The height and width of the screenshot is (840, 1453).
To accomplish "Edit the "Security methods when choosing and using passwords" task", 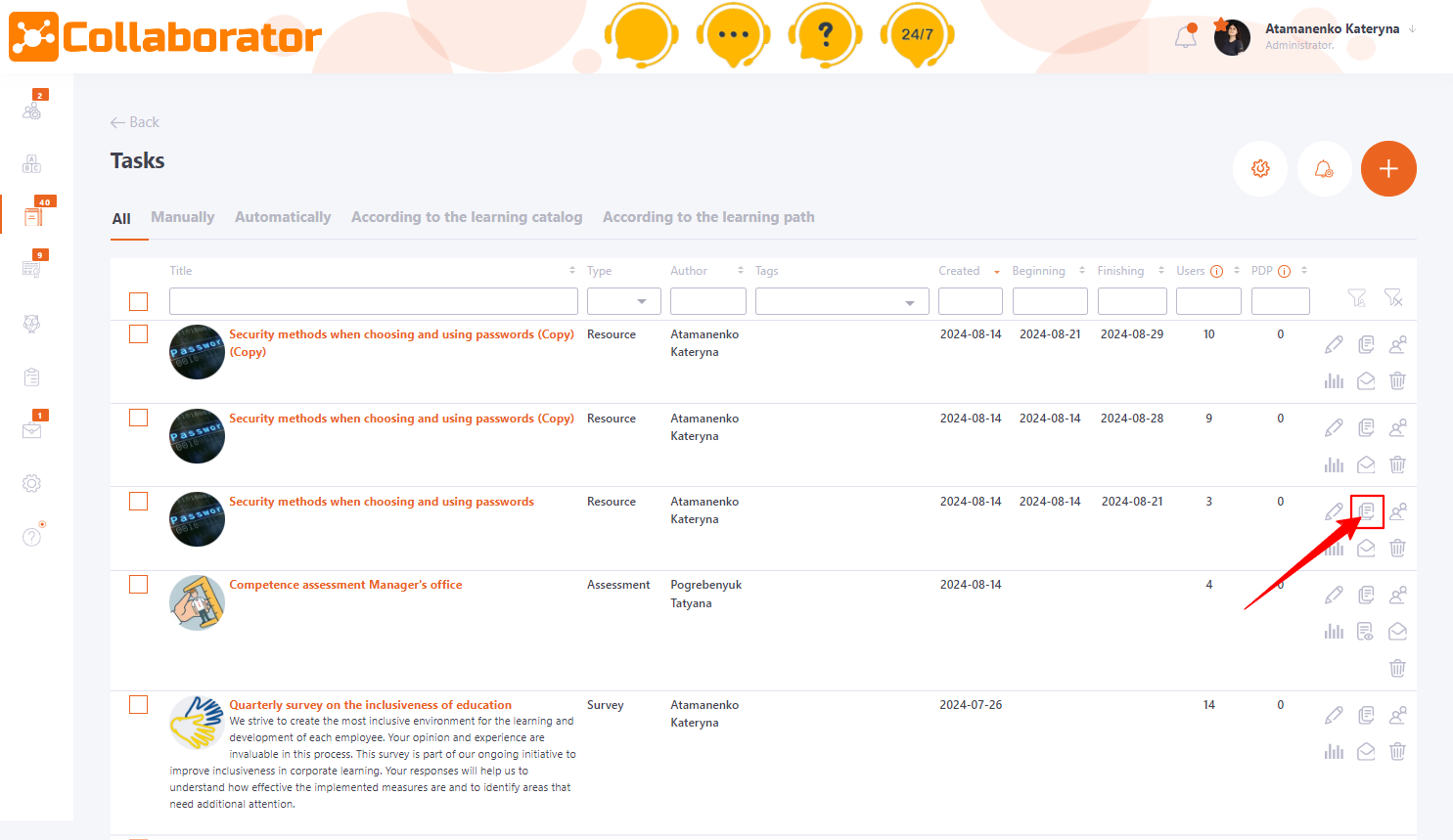I will coord(1334,510).
